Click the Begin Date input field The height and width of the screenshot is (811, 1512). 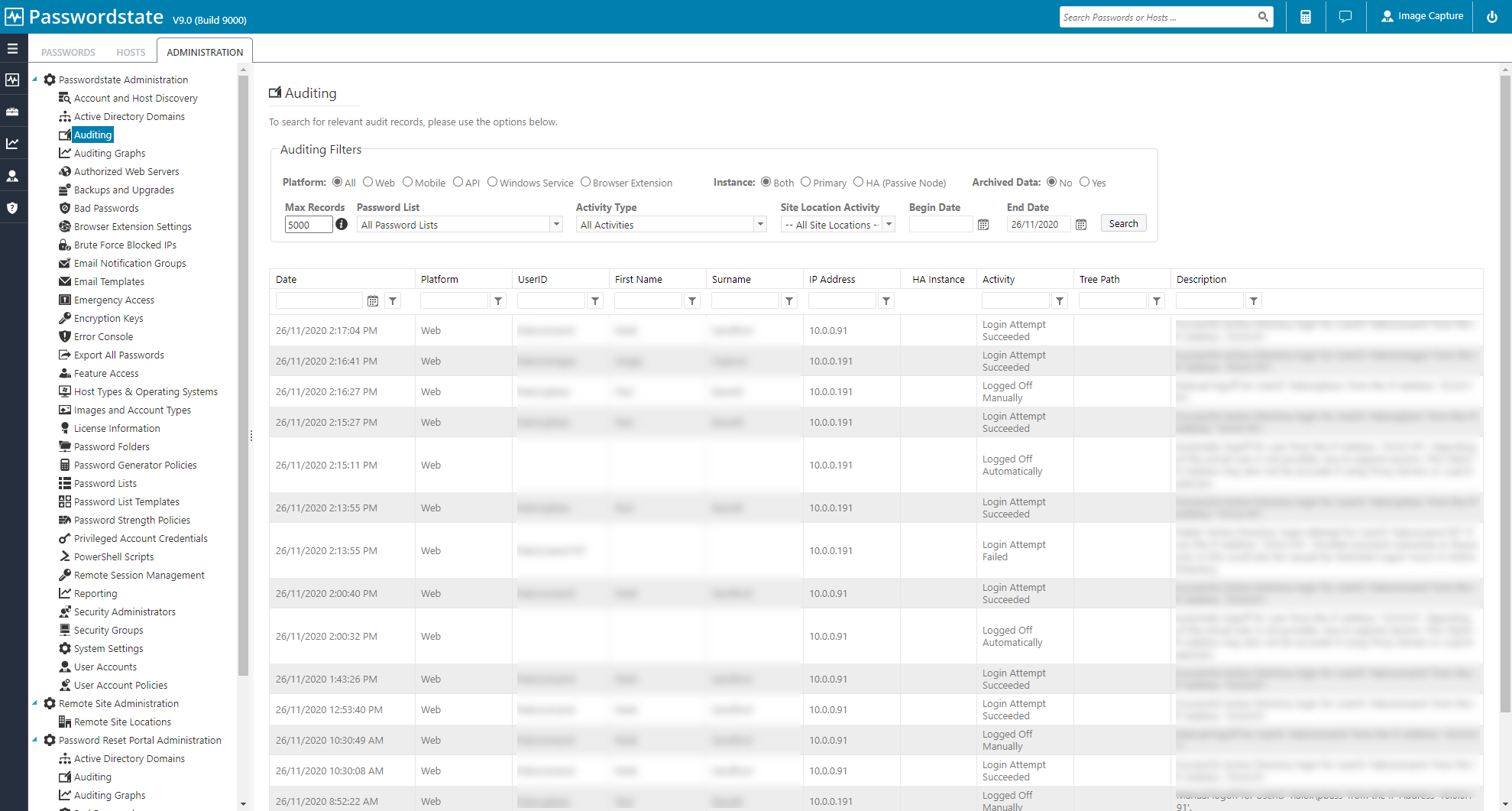click(x=941, y=225)
